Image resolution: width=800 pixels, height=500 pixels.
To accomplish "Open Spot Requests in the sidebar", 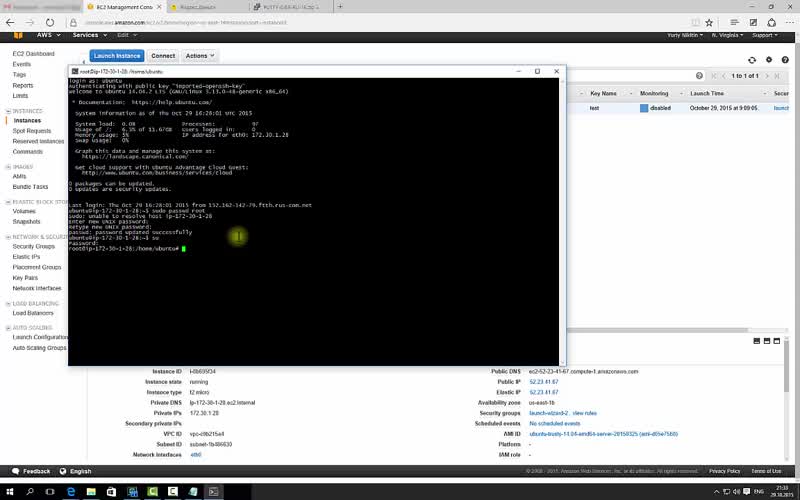I will coord(32,131).
